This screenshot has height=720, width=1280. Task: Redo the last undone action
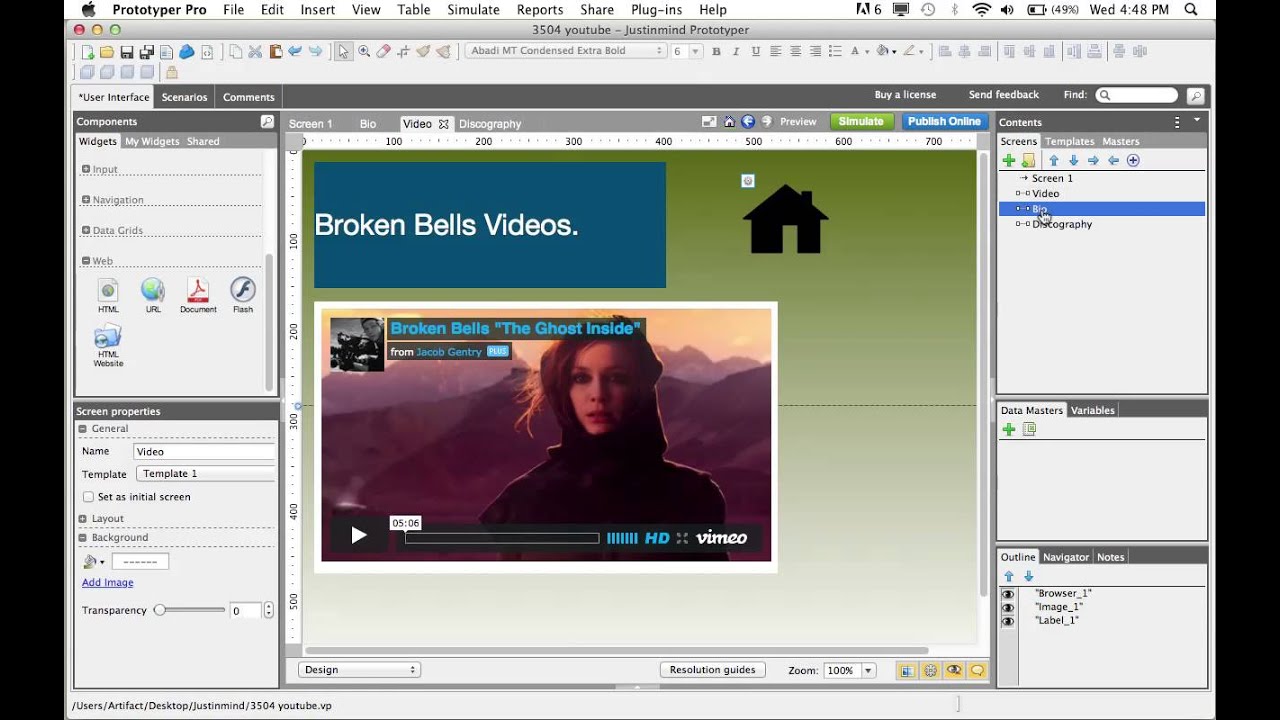click(315, 51)
